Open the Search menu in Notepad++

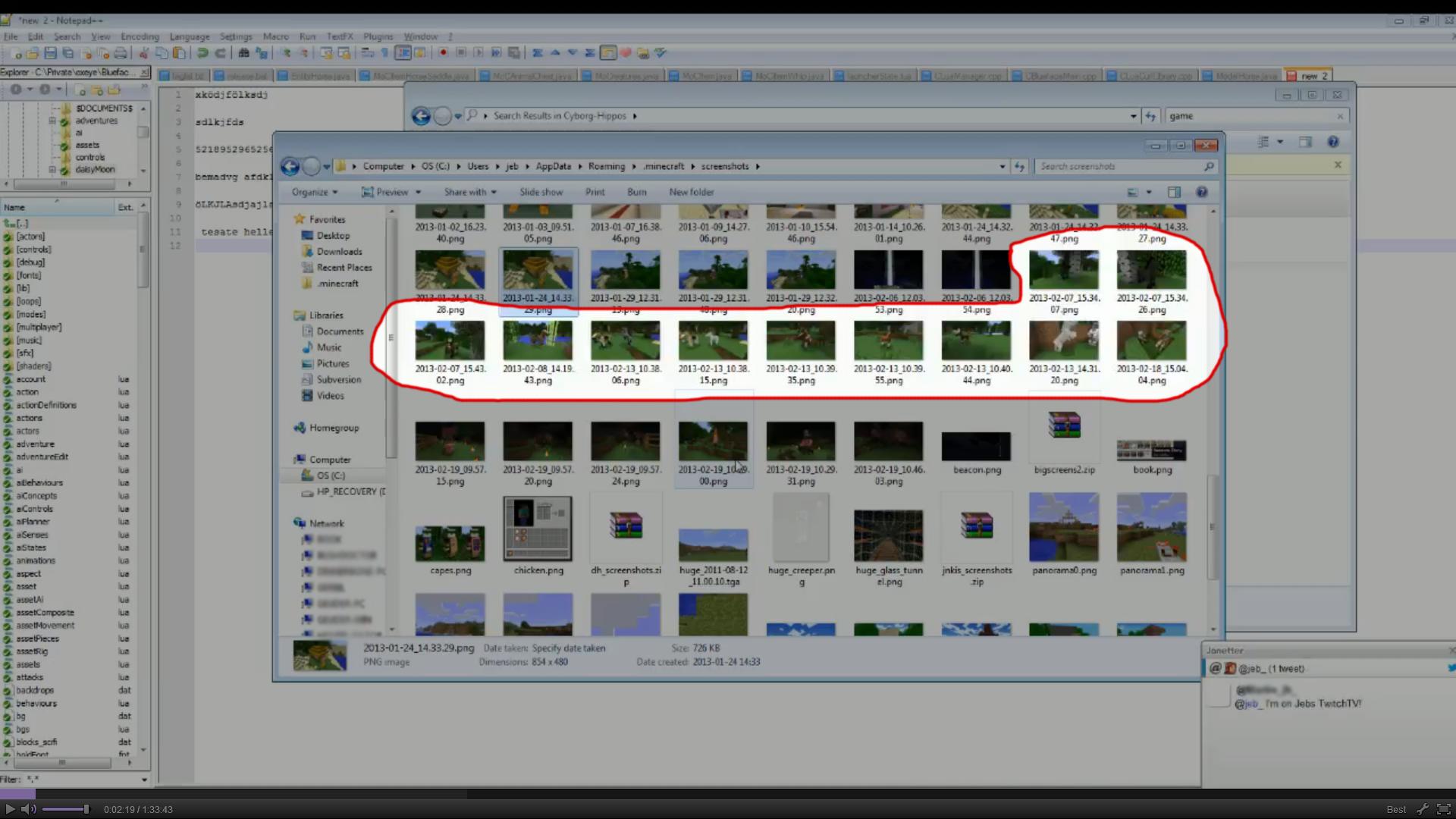[x=67, y=36]
